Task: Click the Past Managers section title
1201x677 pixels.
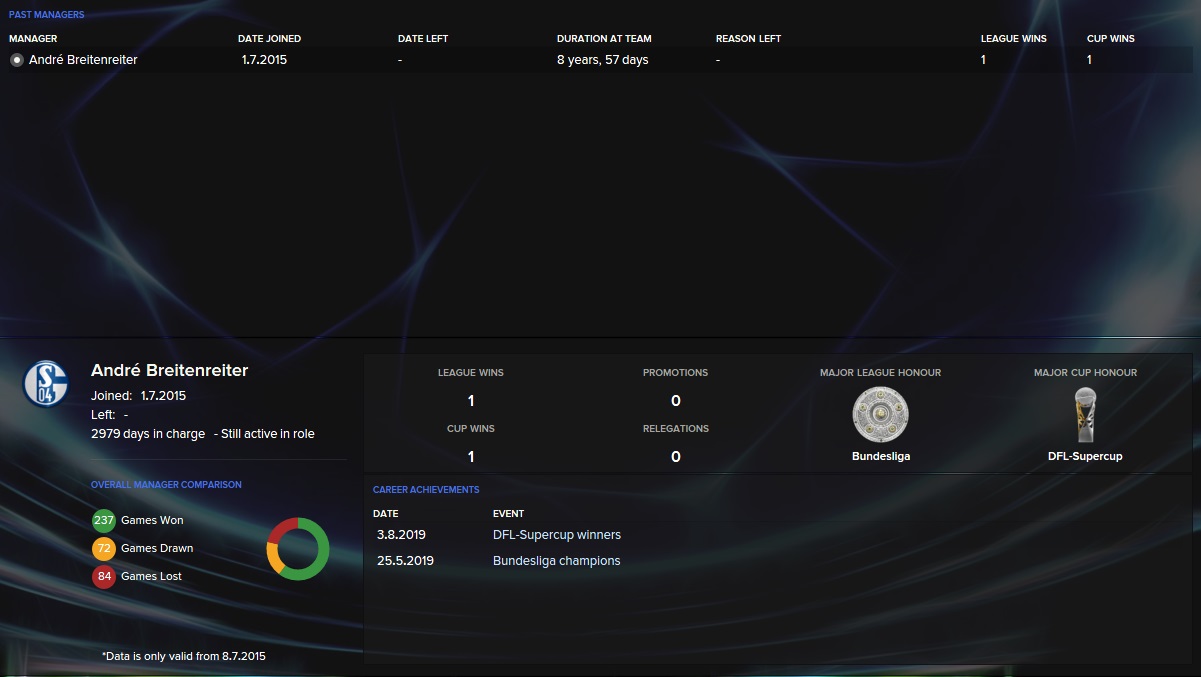Action: (47, 15)
